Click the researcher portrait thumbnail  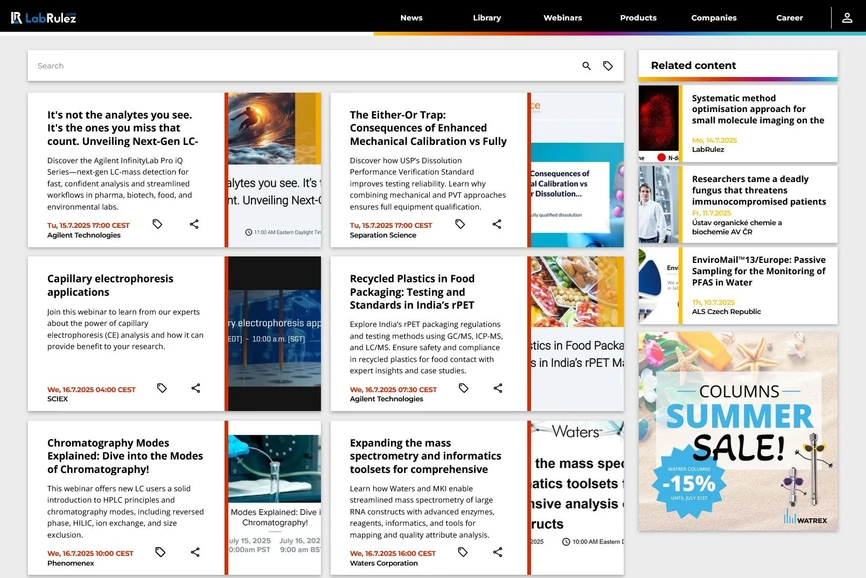pyautogui.click(x=659, y=205)
